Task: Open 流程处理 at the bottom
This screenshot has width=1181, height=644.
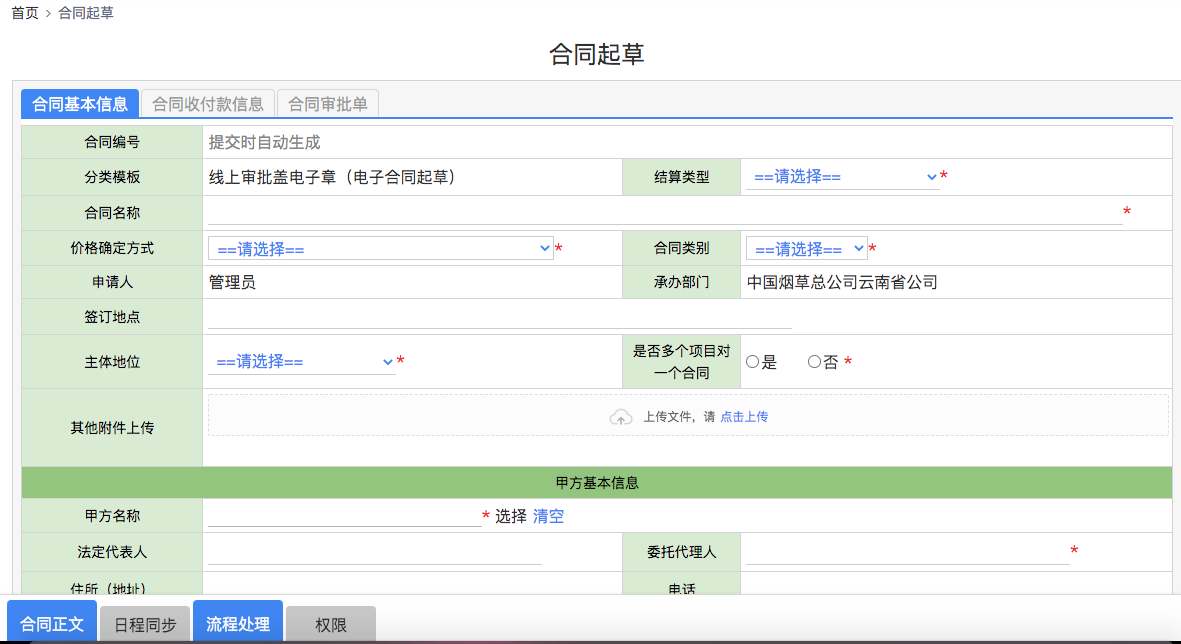Action: (238, 624)
